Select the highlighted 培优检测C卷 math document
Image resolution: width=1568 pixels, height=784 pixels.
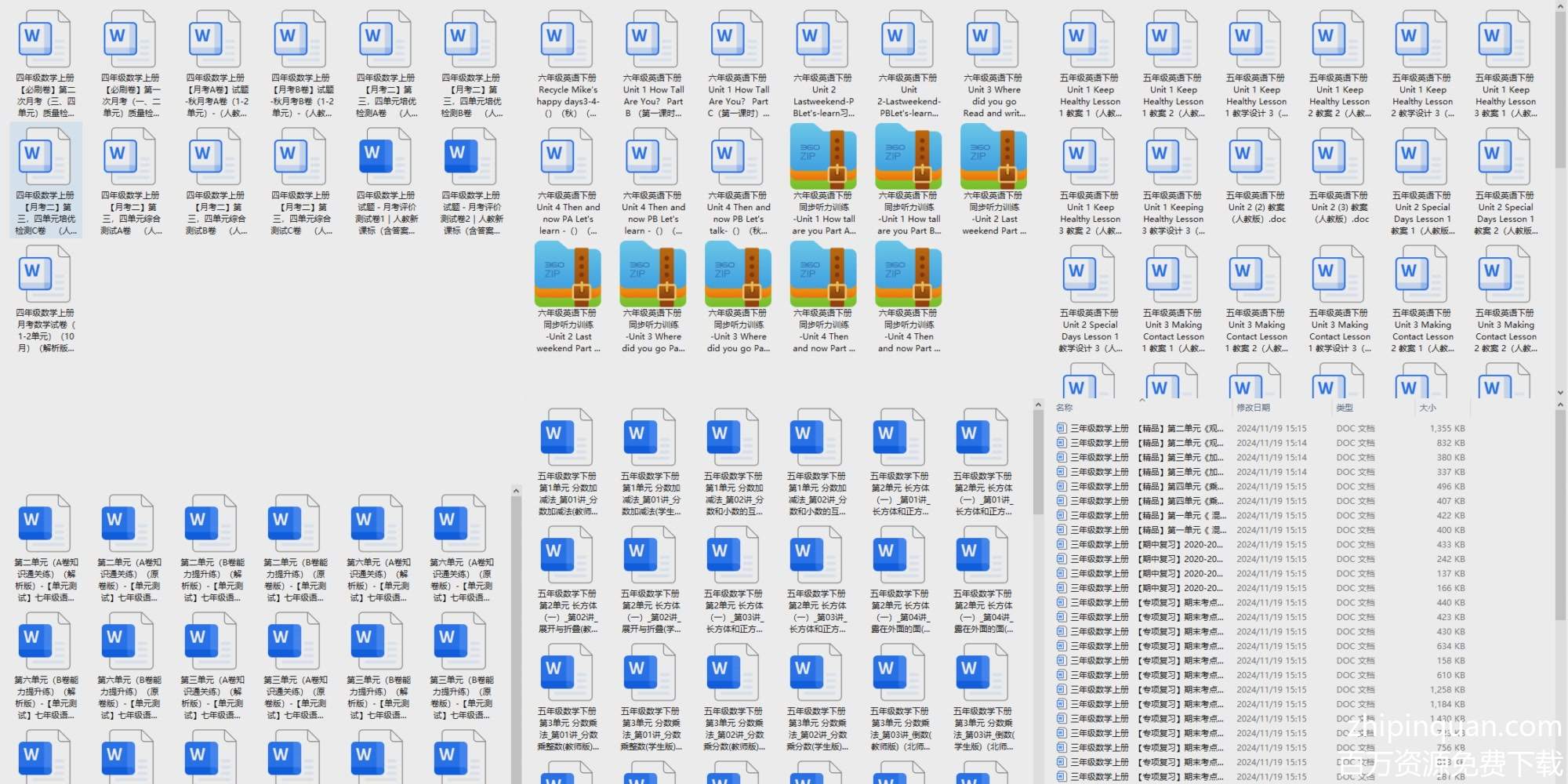coord(45,158)
